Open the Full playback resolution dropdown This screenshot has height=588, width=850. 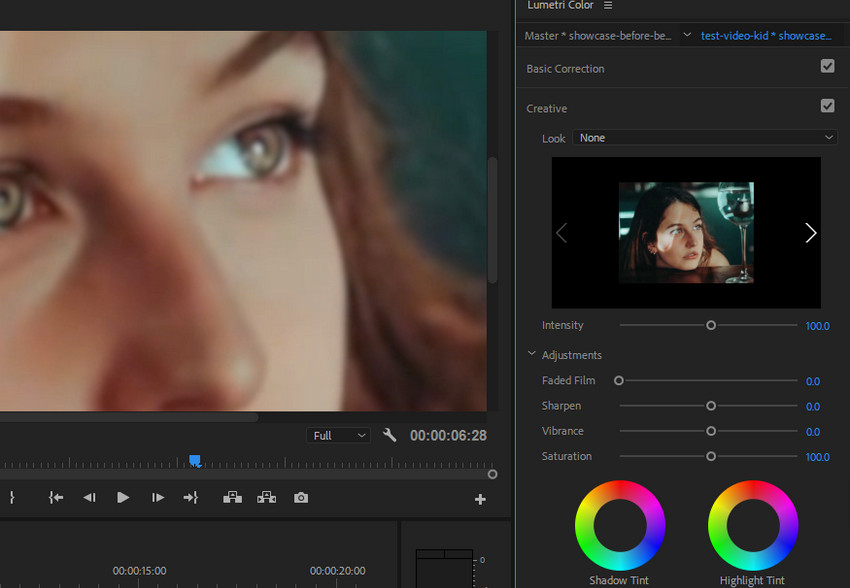(x=338, y=435)
